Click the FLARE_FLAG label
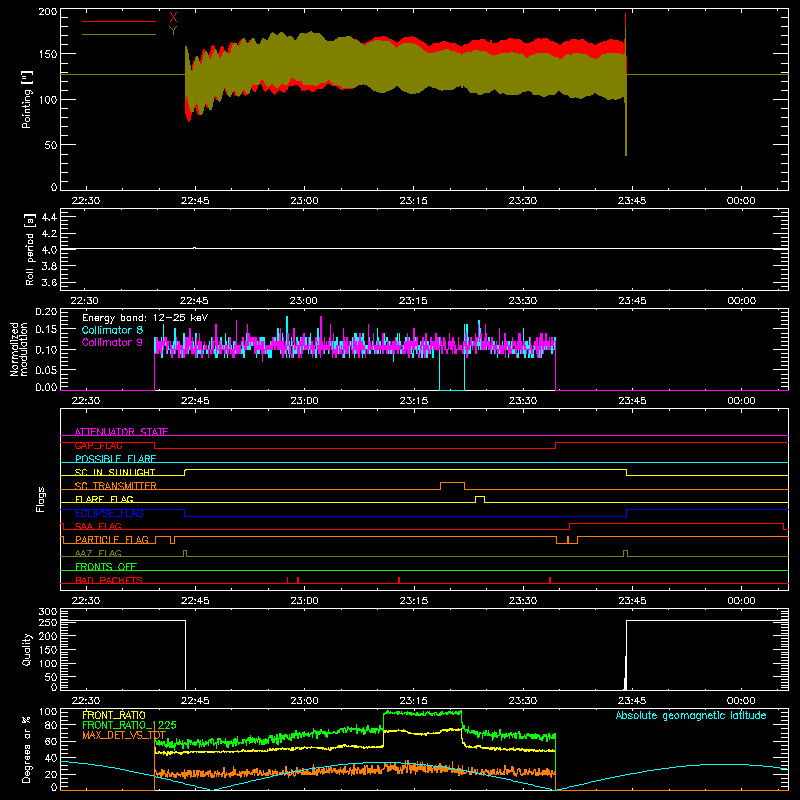The image size is (800, 800). pos(104,499)
